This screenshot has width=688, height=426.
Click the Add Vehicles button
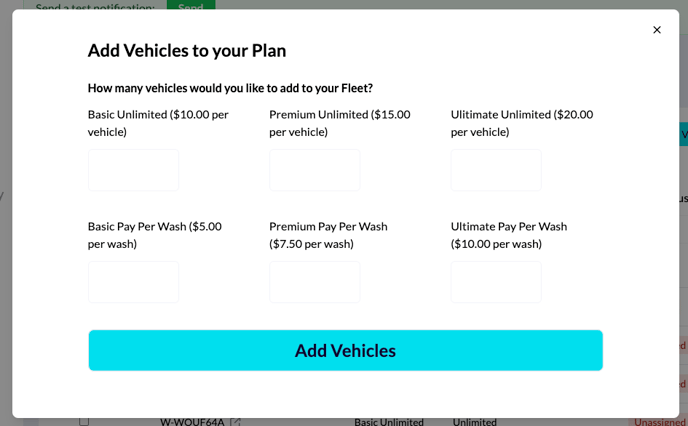pyautogui.click(x=345, y=350)
